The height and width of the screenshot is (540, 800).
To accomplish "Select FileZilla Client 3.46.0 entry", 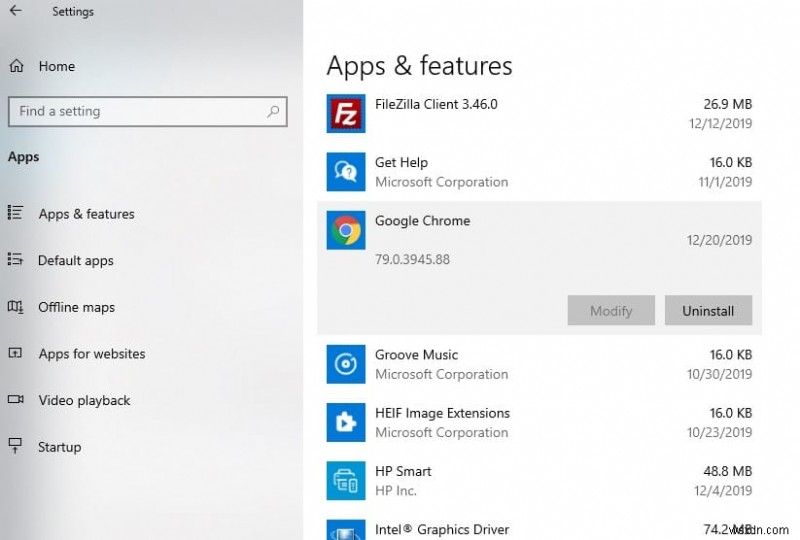I will 436,104.
